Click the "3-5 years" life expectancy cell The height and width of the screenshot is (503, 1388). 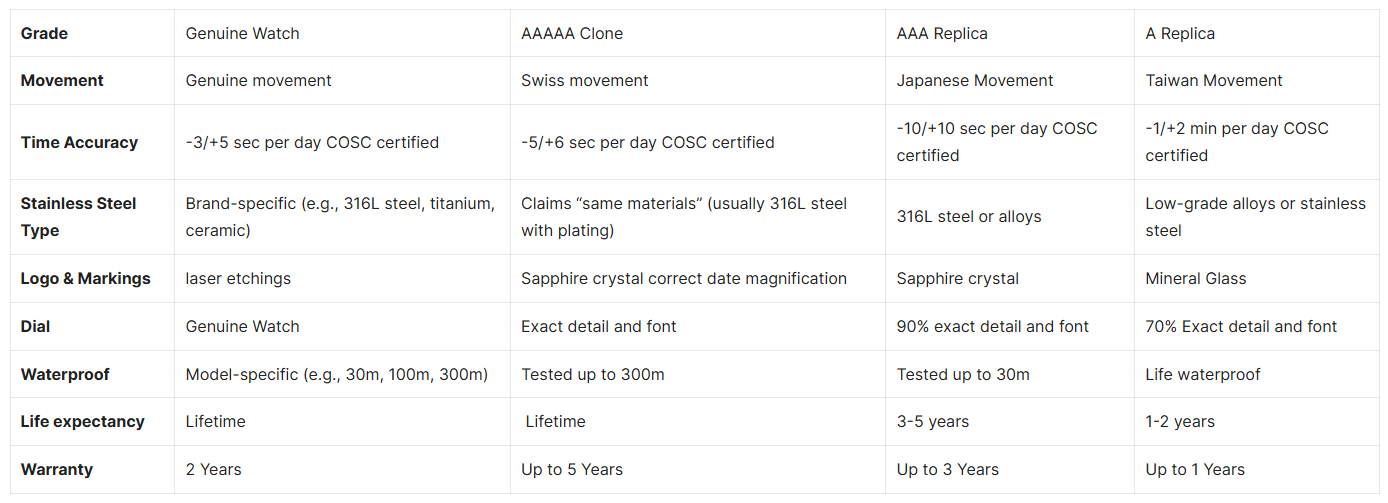click(x=933, y=421)
